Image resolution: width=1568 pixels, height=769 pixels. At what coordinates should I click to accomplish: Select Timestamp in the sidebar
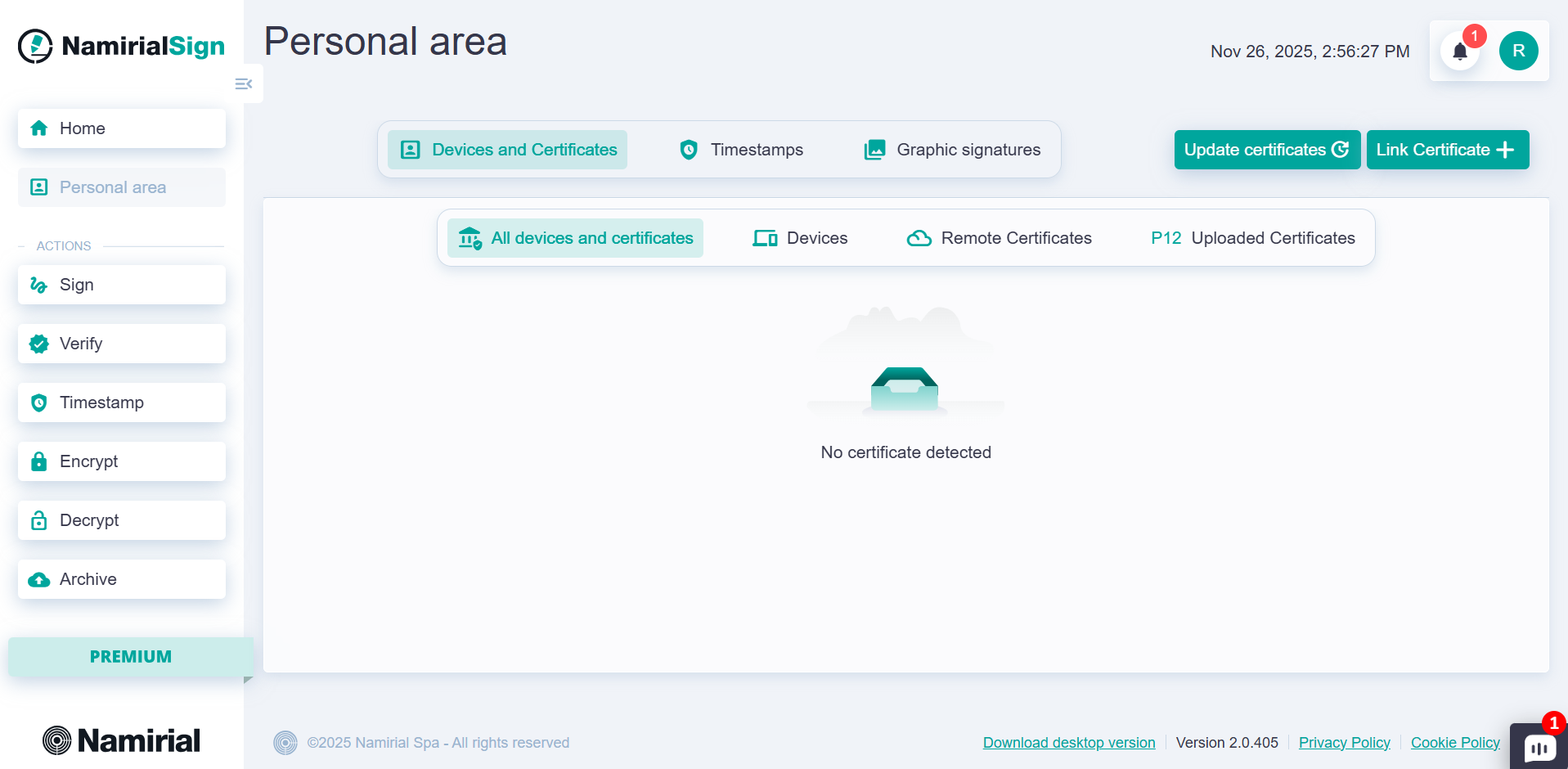pyautogui.click(x=122, y=402)
